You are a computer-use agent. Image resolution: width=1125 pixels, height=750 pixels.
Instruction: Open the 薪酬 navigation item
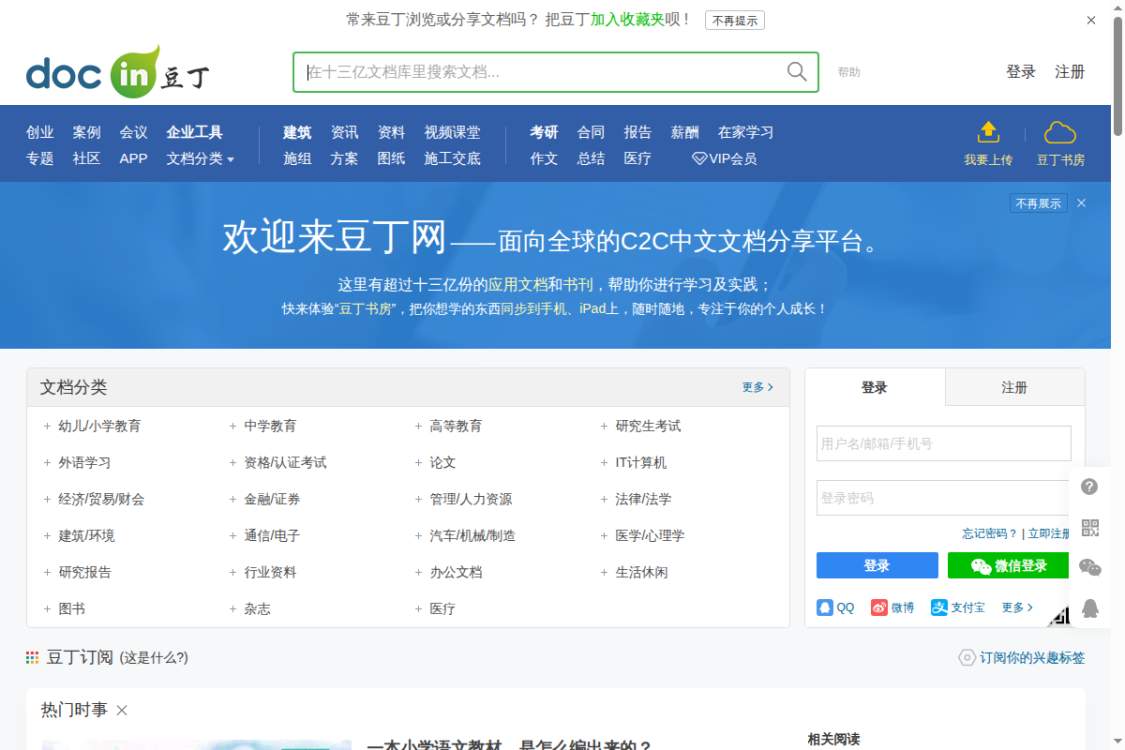coord(684,132)
